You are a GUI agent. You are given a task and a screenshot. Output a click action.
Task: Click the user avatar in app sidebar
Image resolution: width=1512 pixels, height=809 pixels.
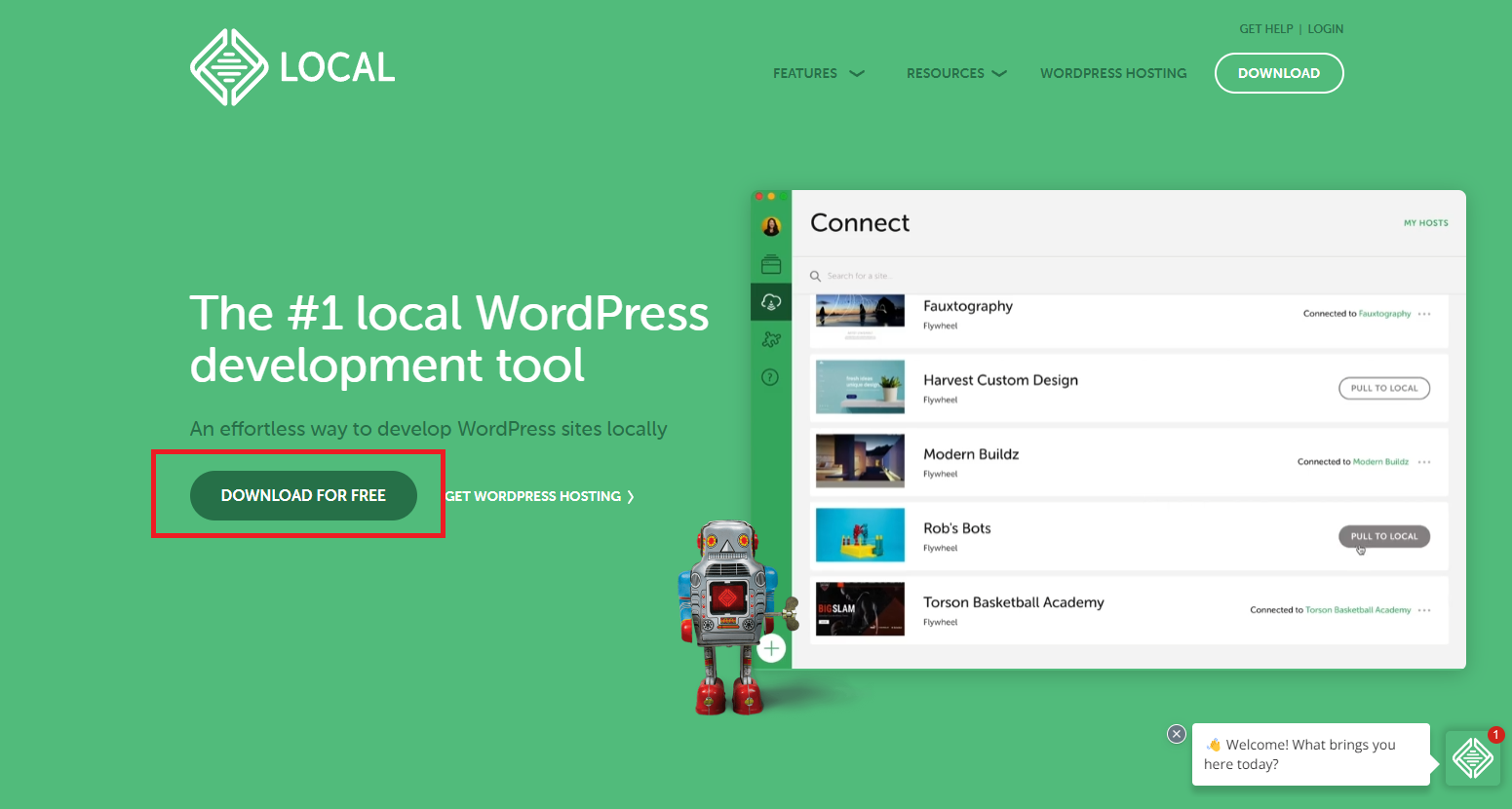[771, 227]
